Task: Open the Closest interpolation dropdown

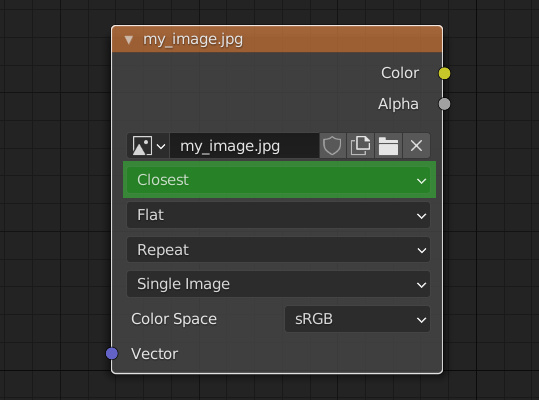Action: point(278,180)
